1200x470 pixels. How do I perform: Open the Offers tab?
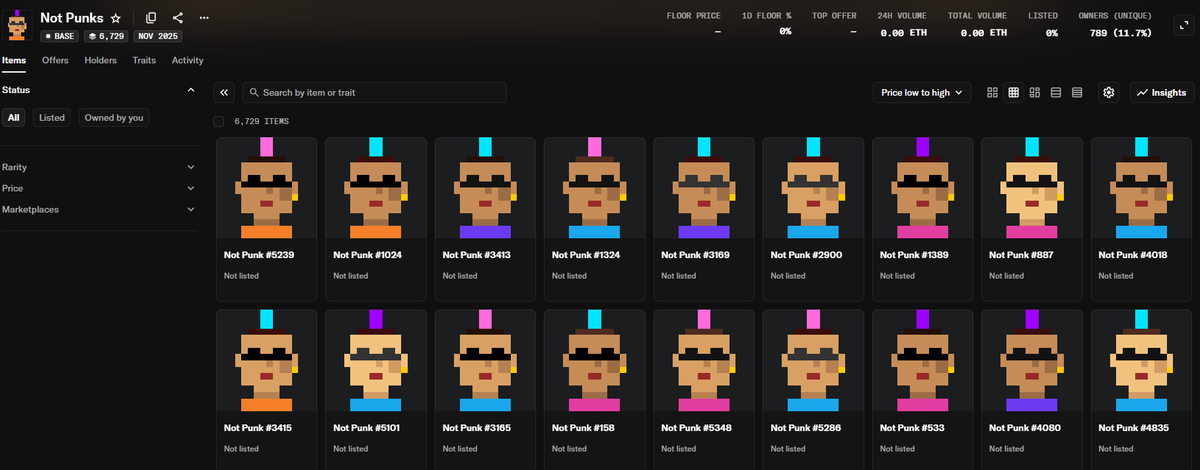point(55,60)
